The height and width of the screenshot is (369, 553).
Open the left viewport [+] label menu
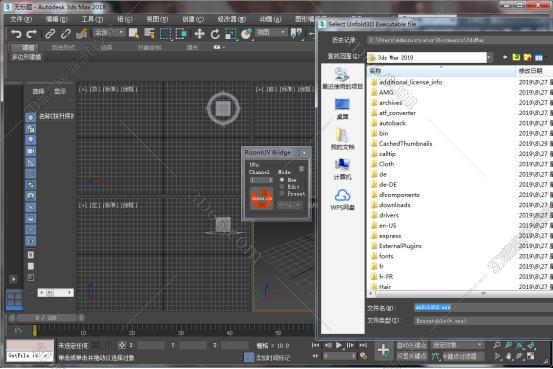83,205
